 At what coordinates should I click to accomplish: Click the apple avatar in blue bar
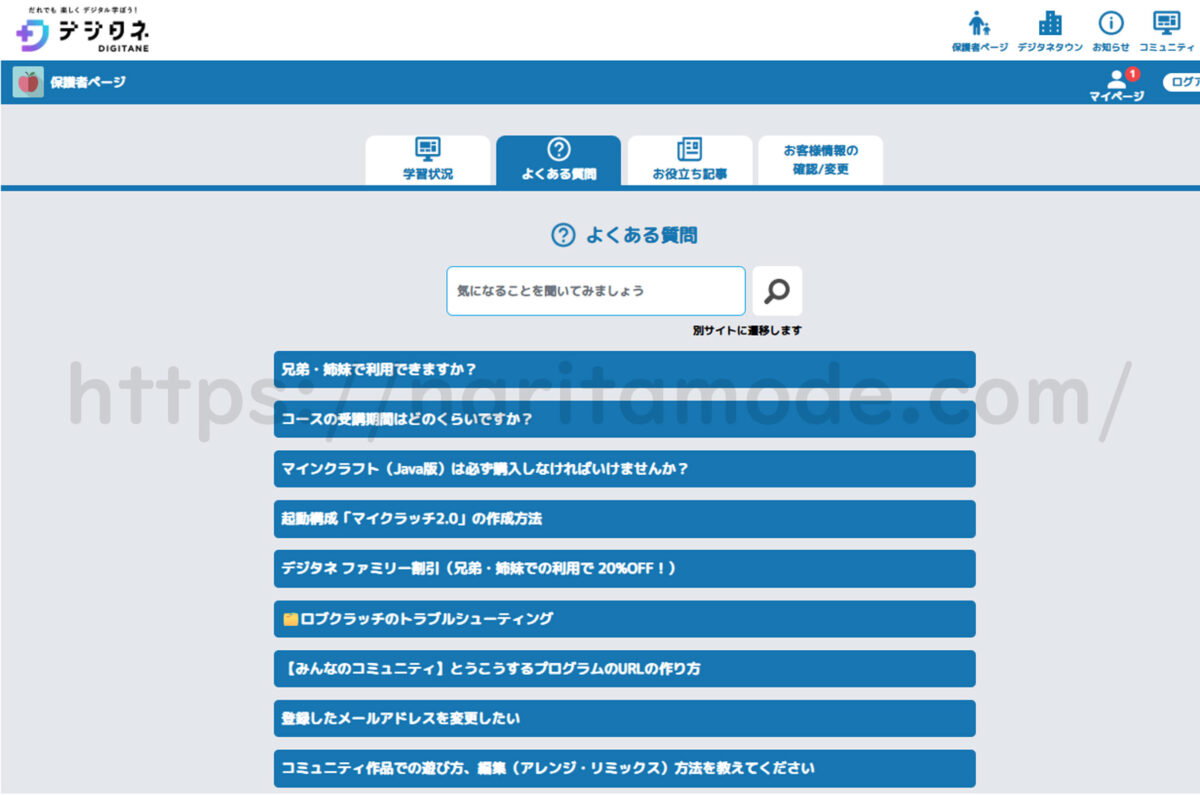(x=28, y=82)
